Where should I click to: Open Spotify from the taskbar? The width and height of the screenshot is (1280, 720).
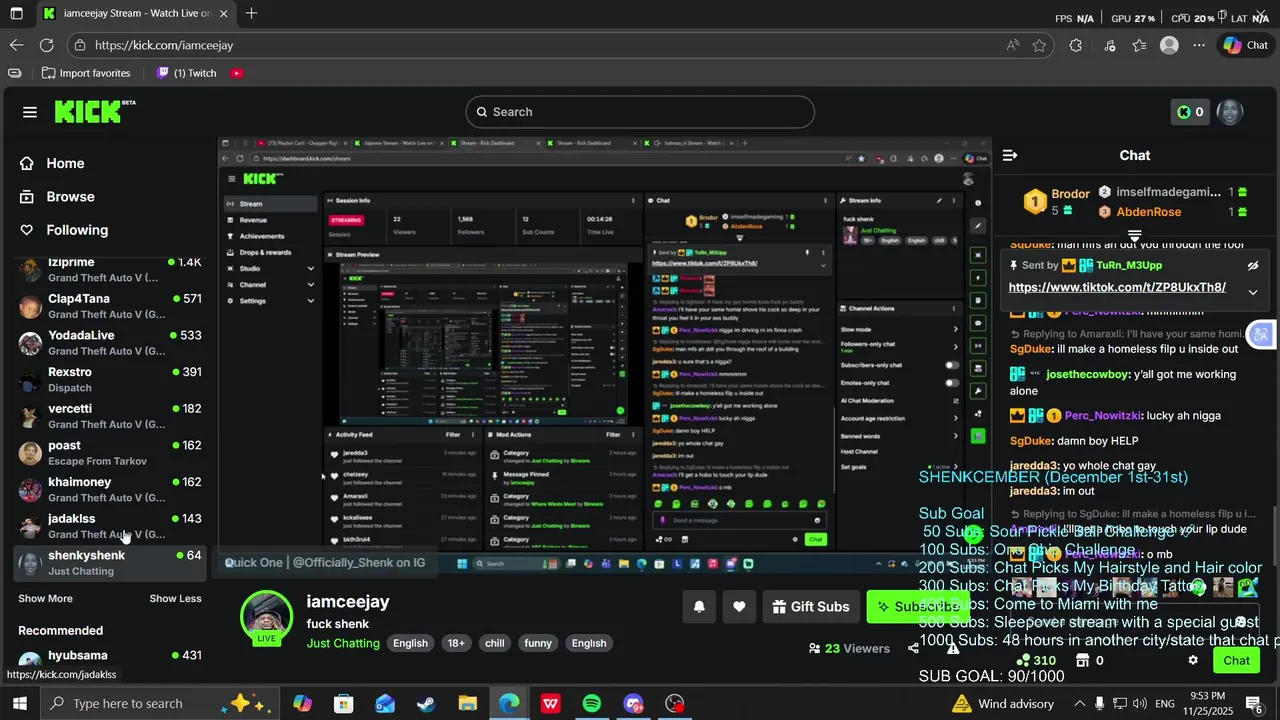tap(591, 704)
